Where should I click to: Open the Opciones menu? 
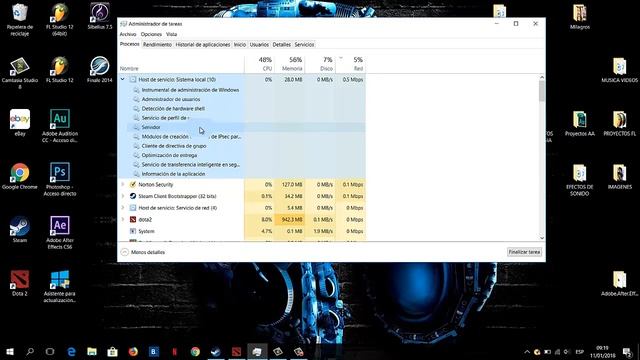pos(151,34)
